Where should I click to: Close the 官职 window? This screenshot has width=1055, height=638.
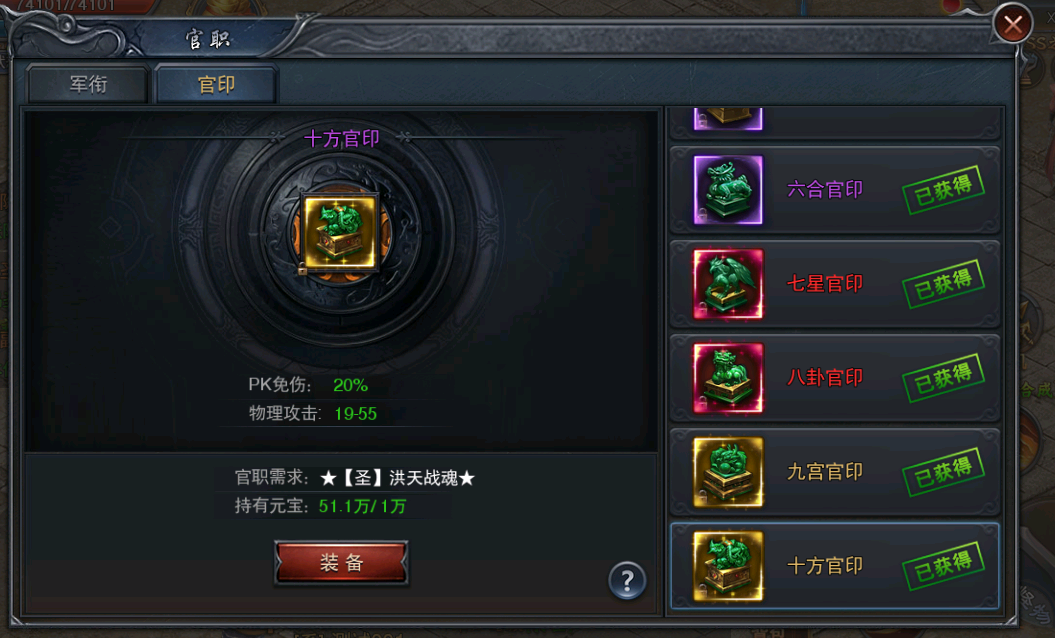point(1013,25)
